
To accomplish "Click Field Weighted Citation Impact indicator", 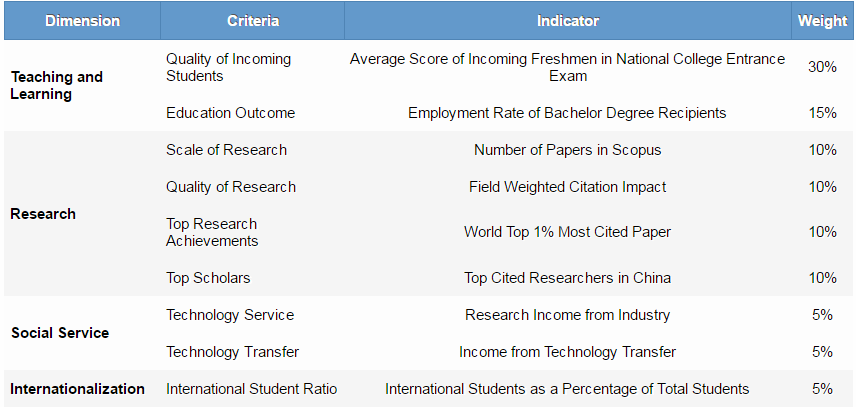I will [567, 187].
